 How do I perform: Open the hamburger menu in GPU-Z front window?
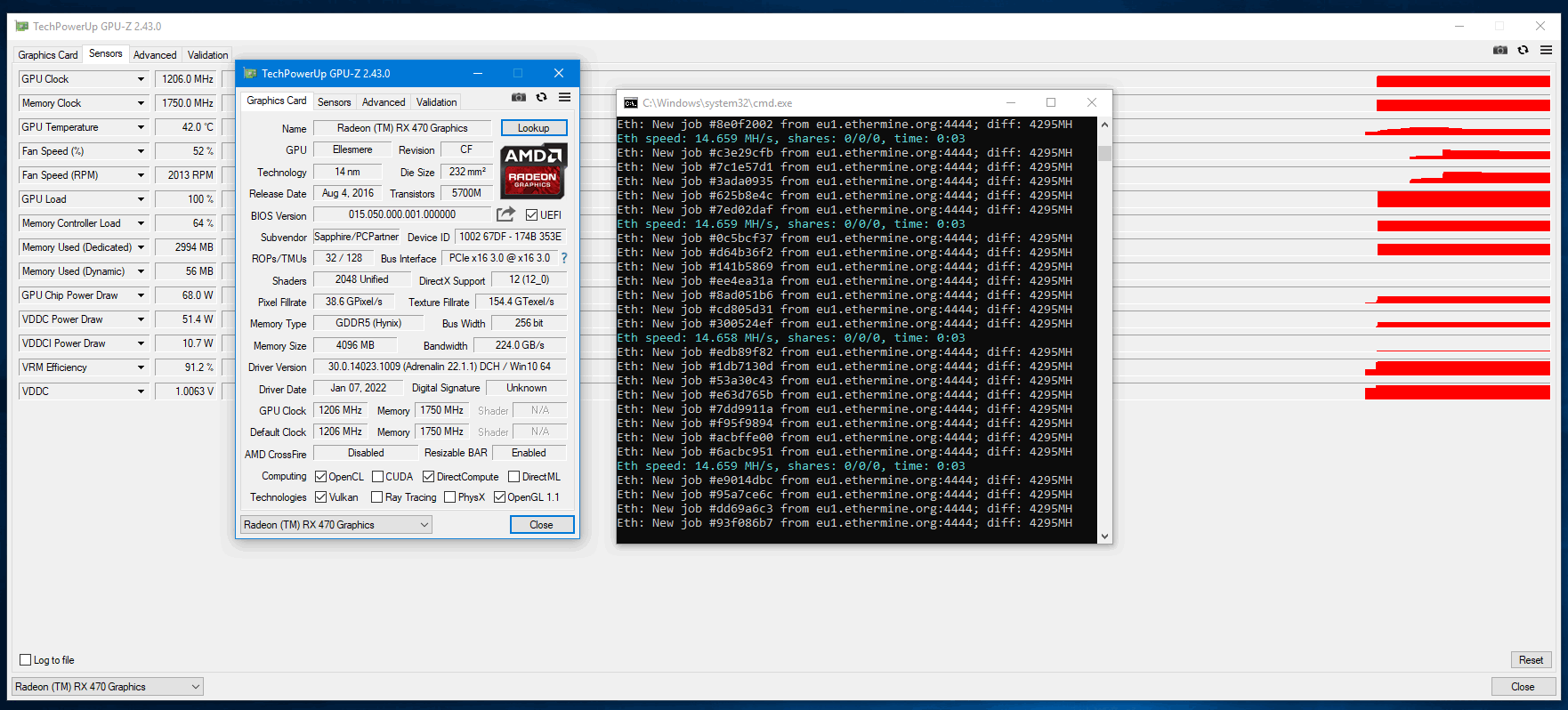click(x=564, y=97)
